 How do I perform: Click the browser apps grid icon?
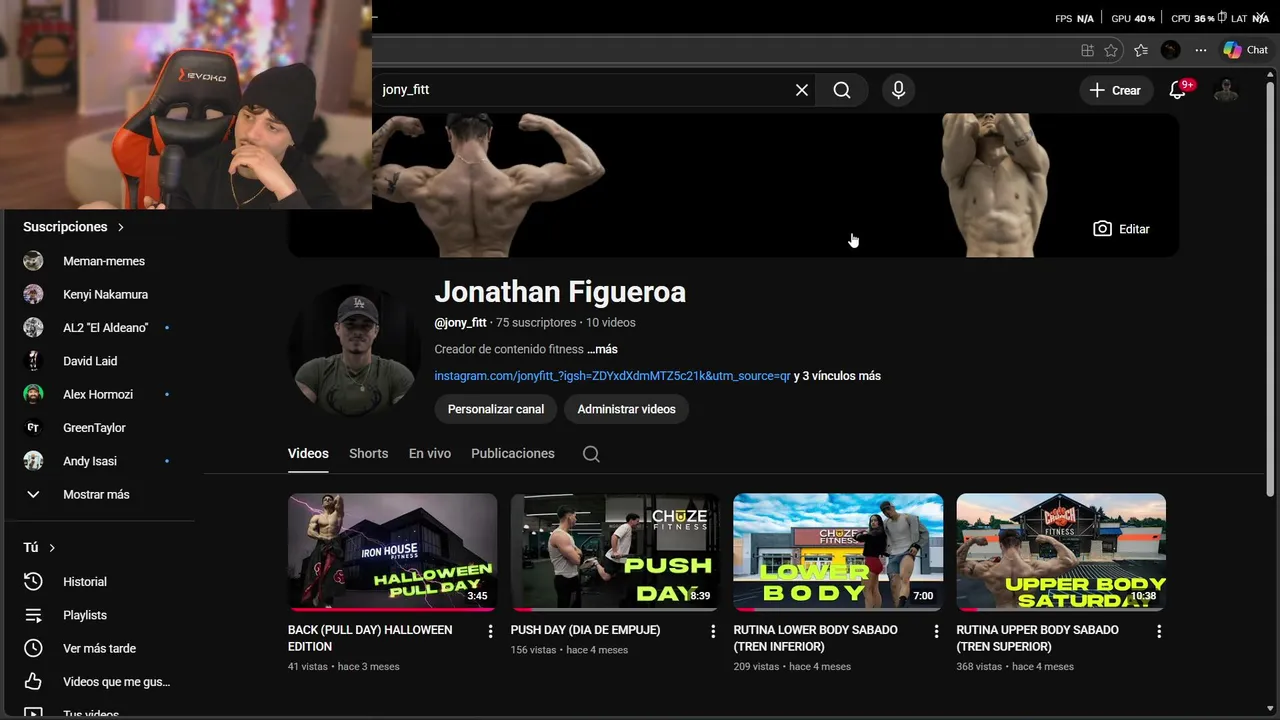click(1087, 50)
